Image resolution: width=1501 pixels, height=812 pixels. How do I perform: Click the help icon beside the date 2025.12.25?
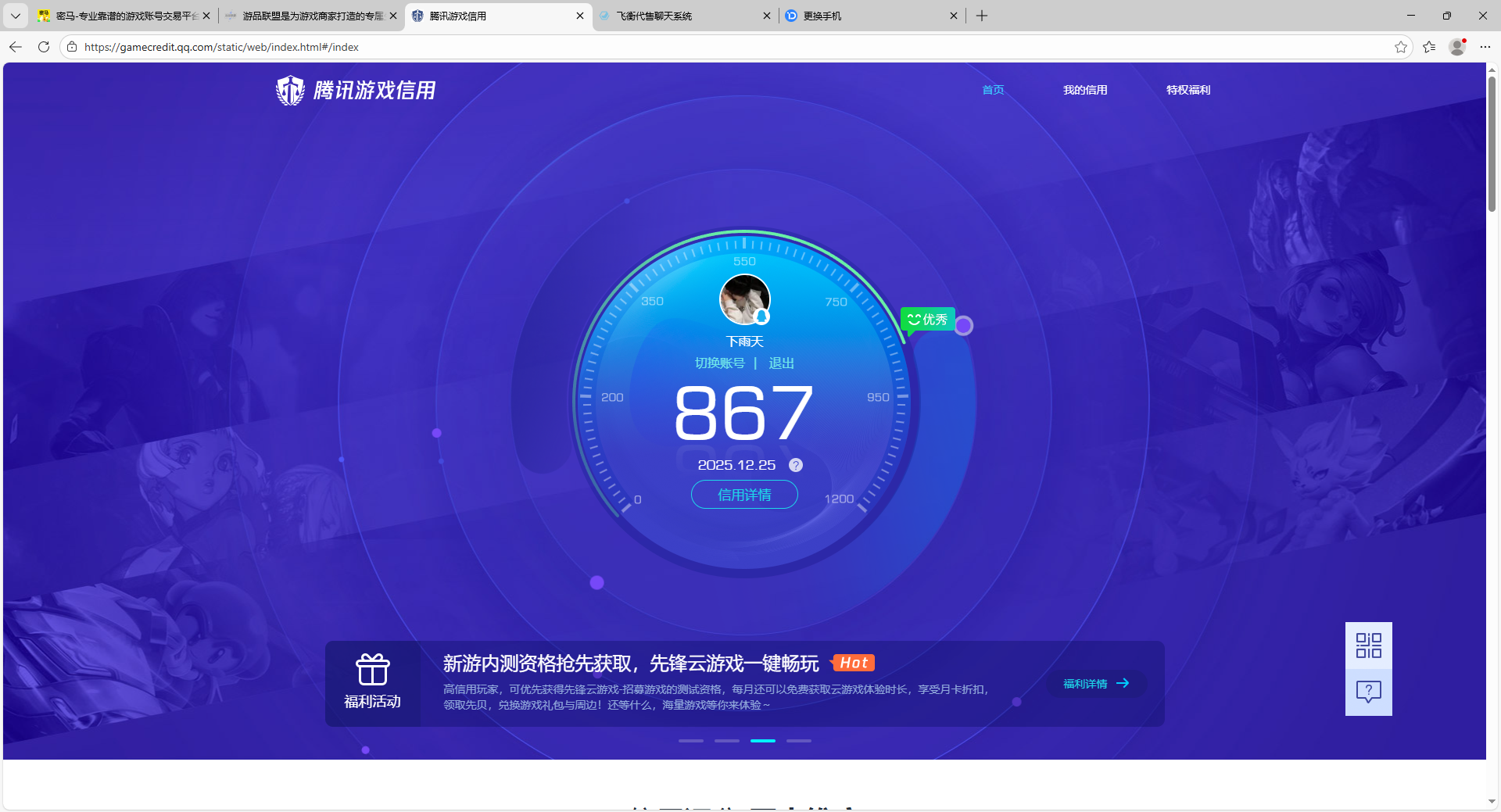click(796, 465)
